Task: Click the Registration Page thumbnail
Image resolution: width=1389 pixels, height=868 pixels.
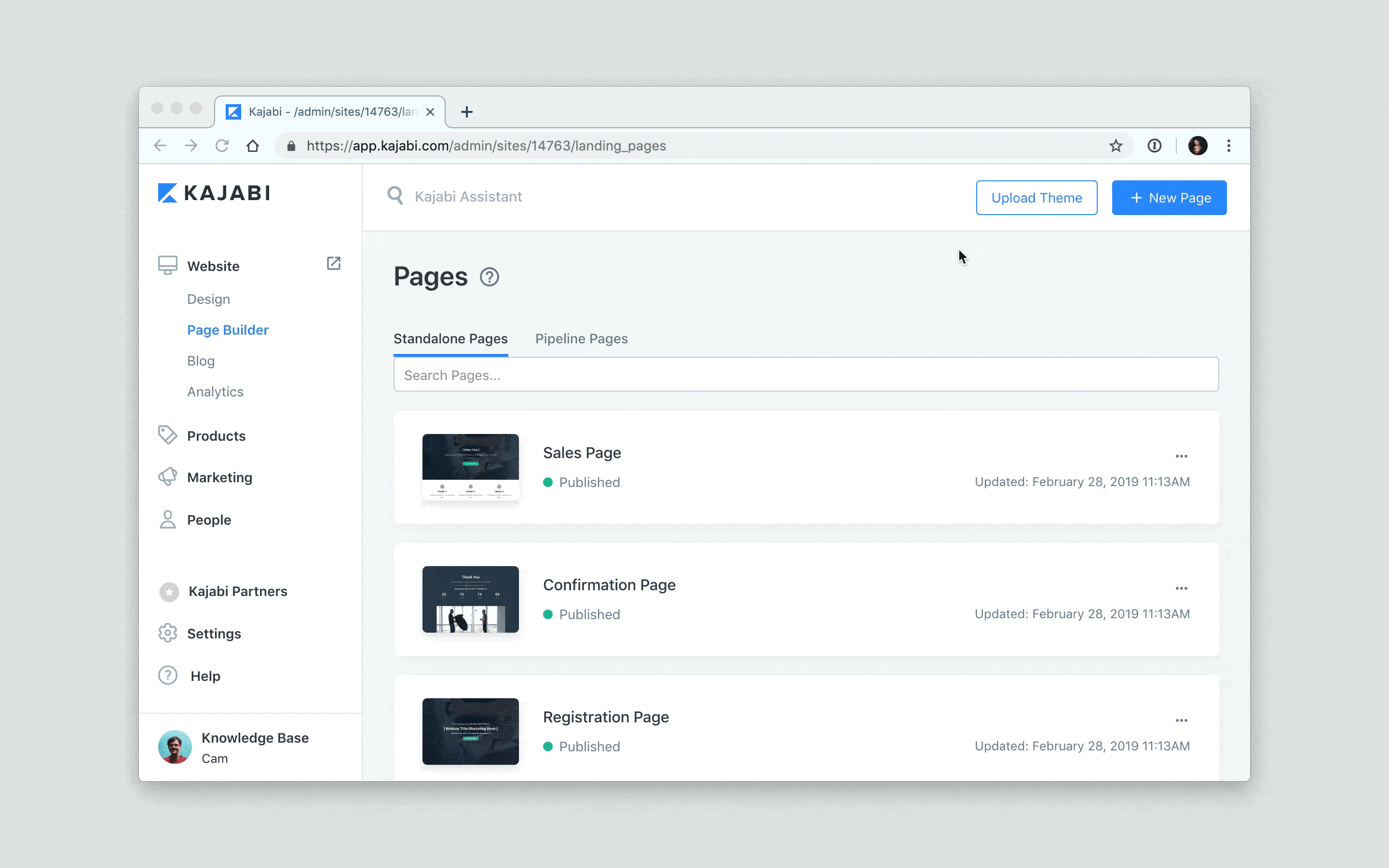Action: (471, 732)
